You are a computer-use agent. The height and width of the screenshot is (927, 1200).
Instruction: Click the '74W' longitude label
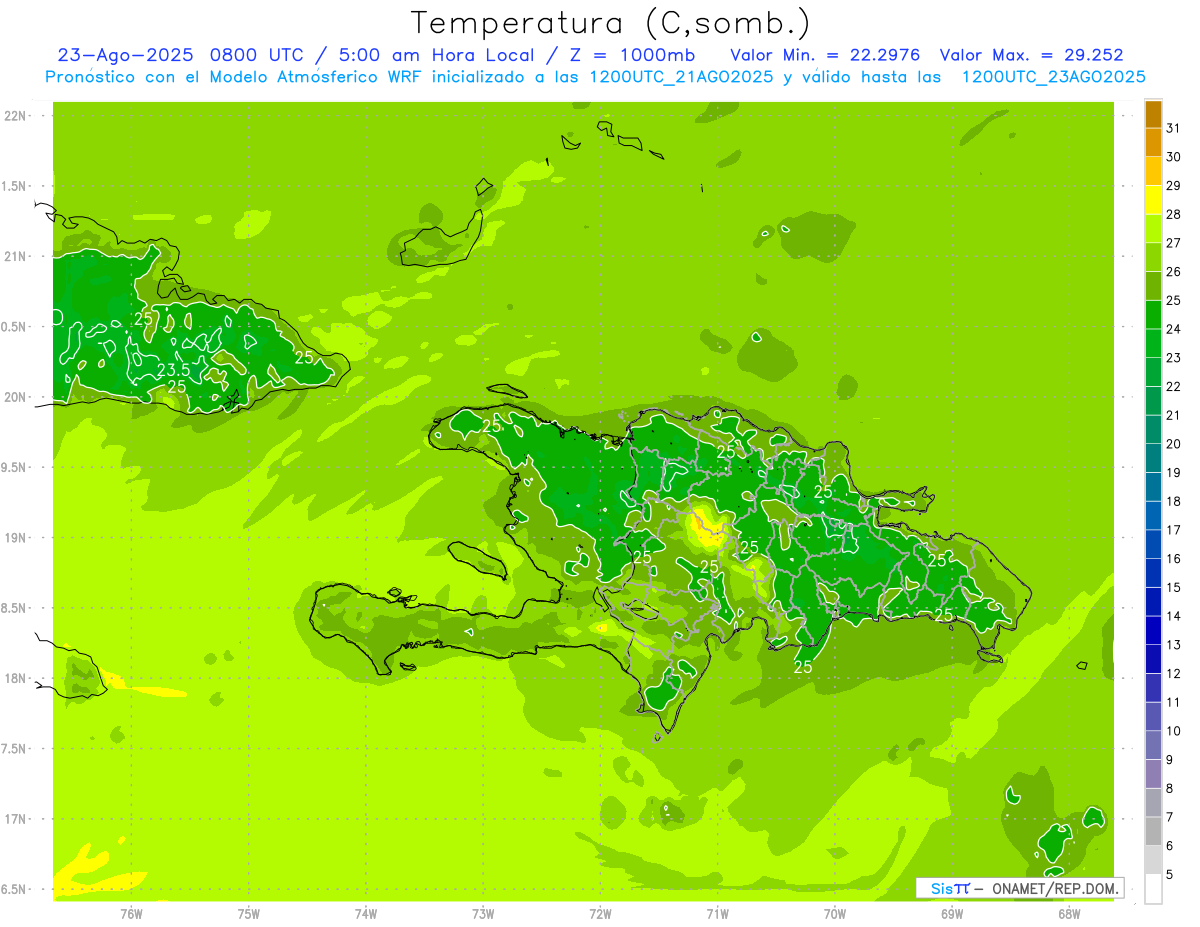coord(366,914)
